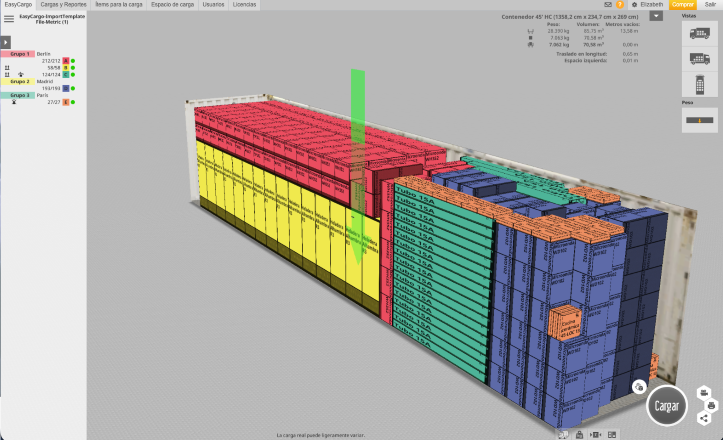This screenshot has height=440, width=723.
Task: Click the yellow B color swatch
Action: coord(66,68)
